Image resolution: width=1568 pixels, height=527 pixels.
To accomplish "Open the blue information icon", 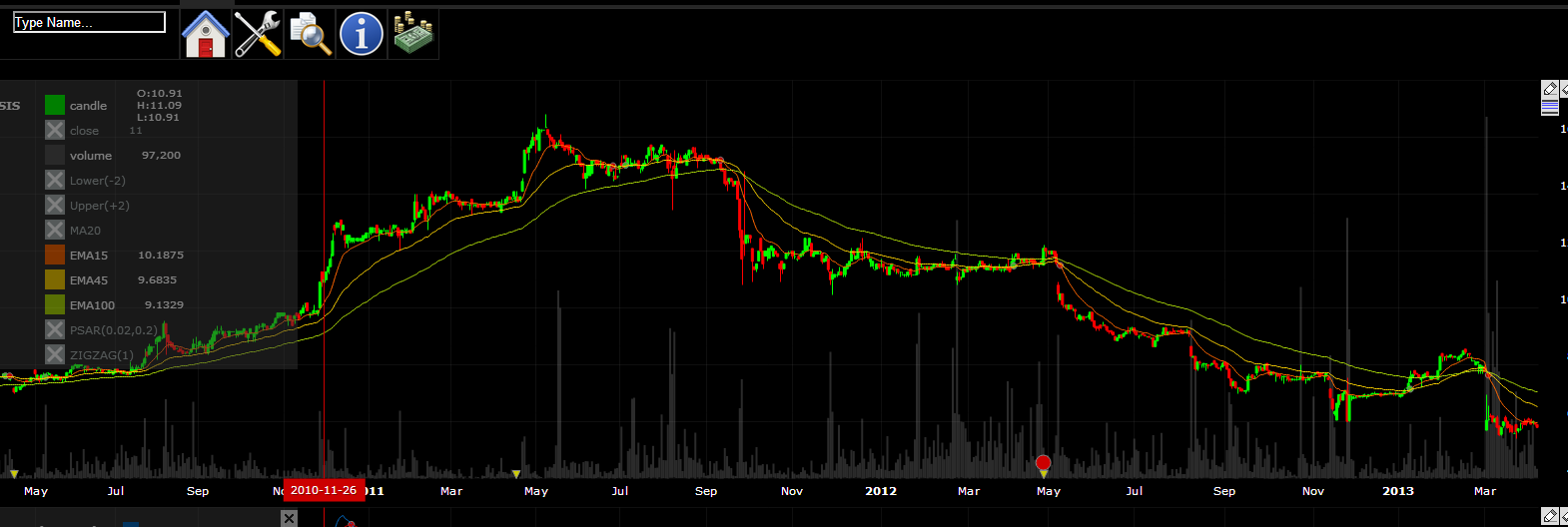I will coord(362,34).
